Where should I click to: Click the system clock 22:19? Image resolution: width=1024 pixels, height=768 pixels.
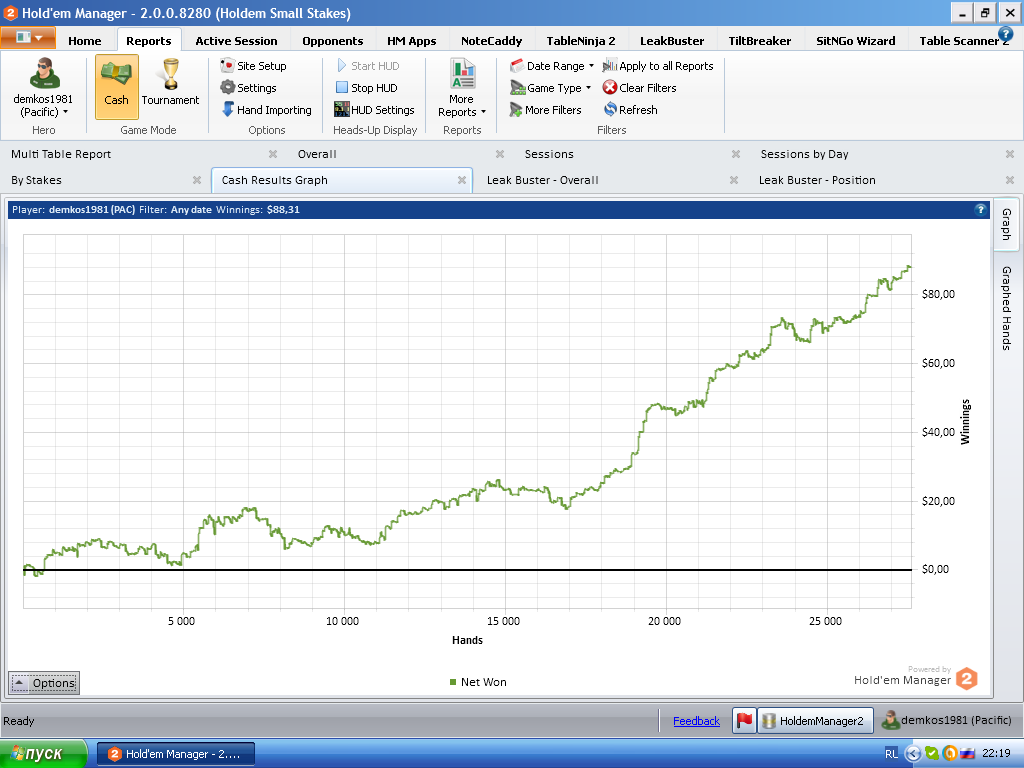(x=996, y=754)
